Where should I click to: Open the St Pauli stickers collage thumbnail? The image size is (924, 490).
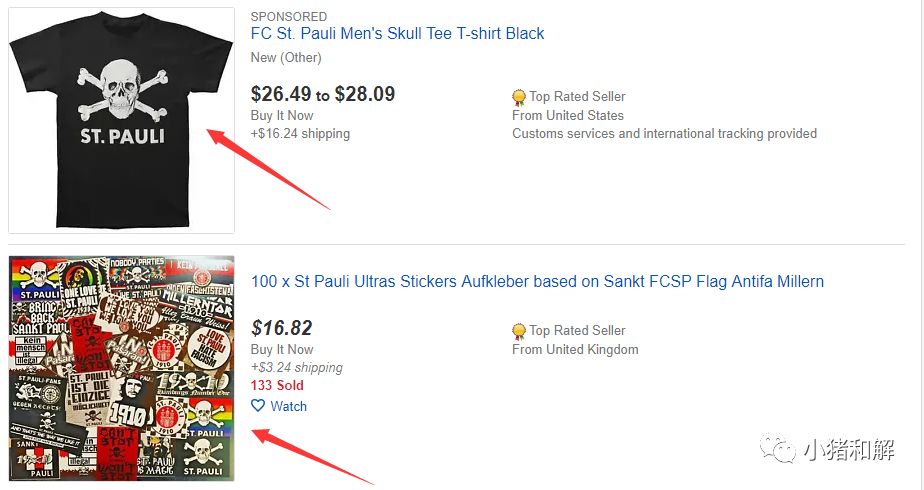click(121, 368)
